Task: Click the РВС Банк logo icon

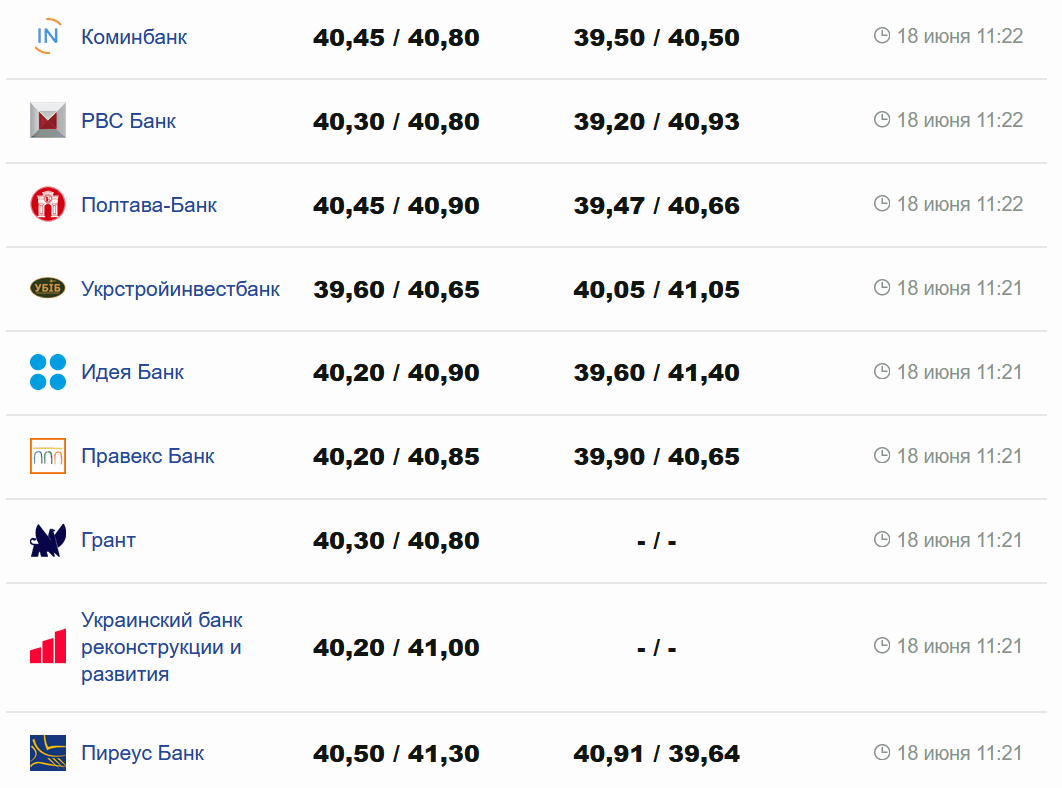Action: (48, 121)
